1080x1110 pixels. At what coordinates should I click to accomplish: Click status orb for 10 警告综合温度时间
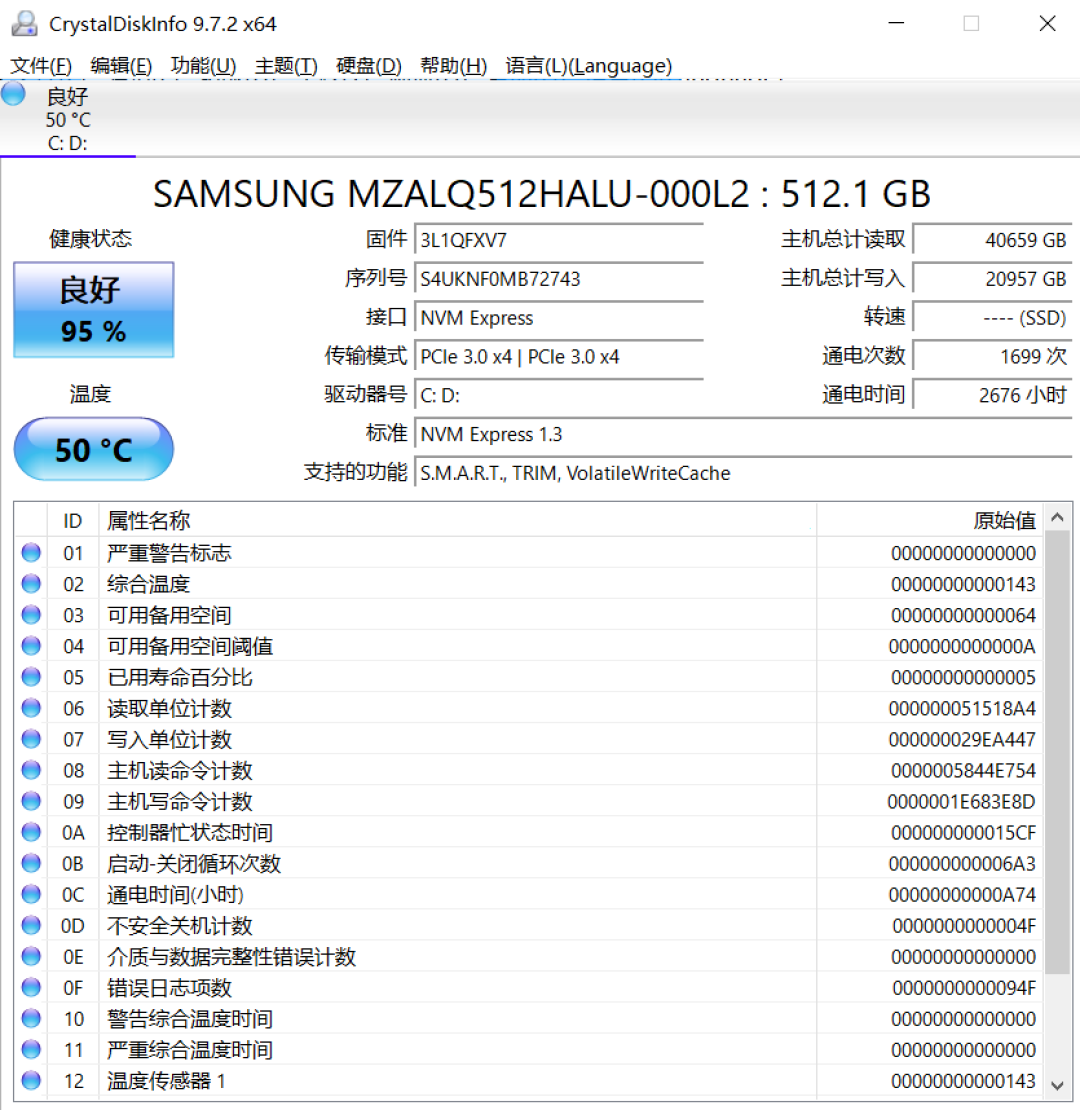click(x=31, y=1019)
